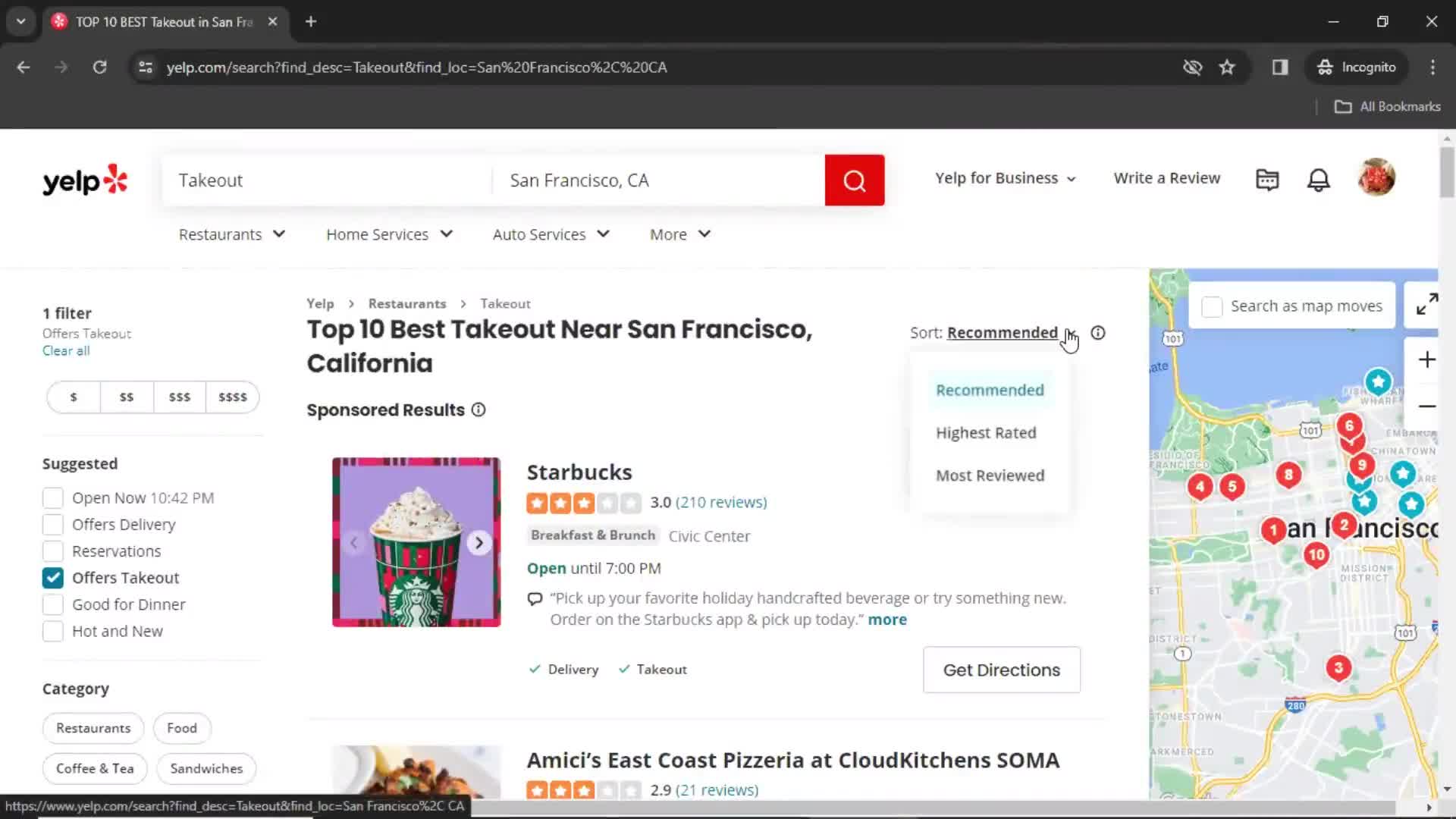Select the $$$ price filter
This screenshot has width=1456, height=819.
[180, 397]
